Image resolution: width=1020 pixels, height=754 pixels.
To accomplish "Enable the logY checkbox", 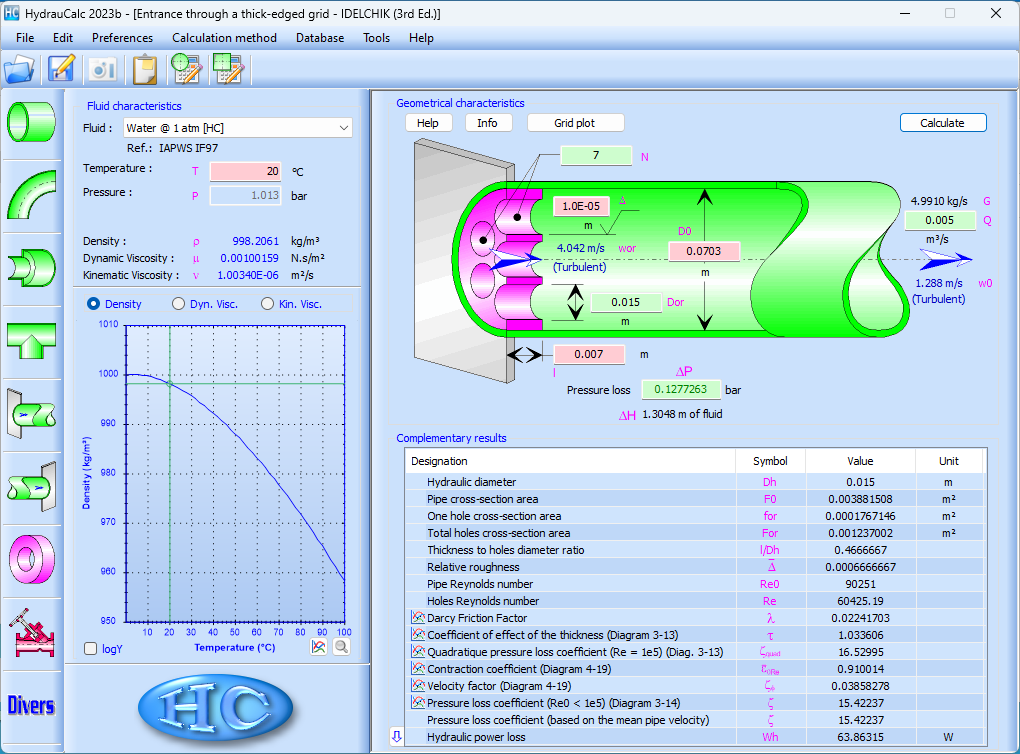I will click(x=91, y=648).
